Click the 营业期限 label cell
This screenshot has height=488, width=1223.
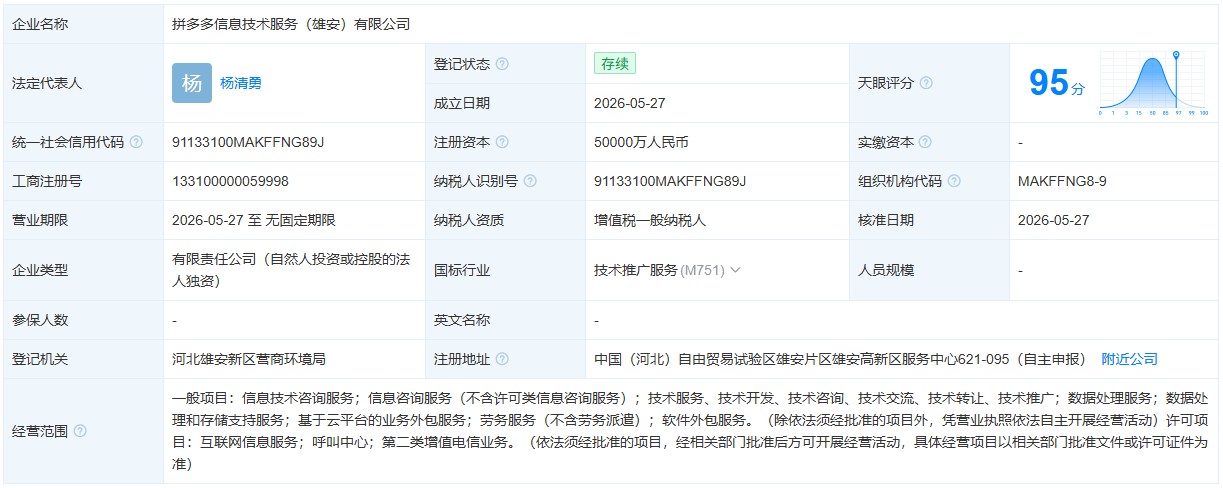pyautogui.click(x=84, y=220)
